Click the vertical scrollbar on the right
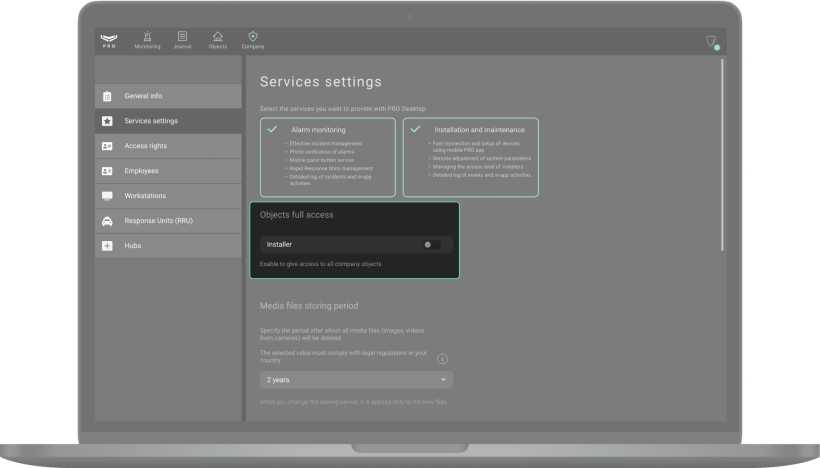This screenshot has width=820, height=468. [722, 200]
